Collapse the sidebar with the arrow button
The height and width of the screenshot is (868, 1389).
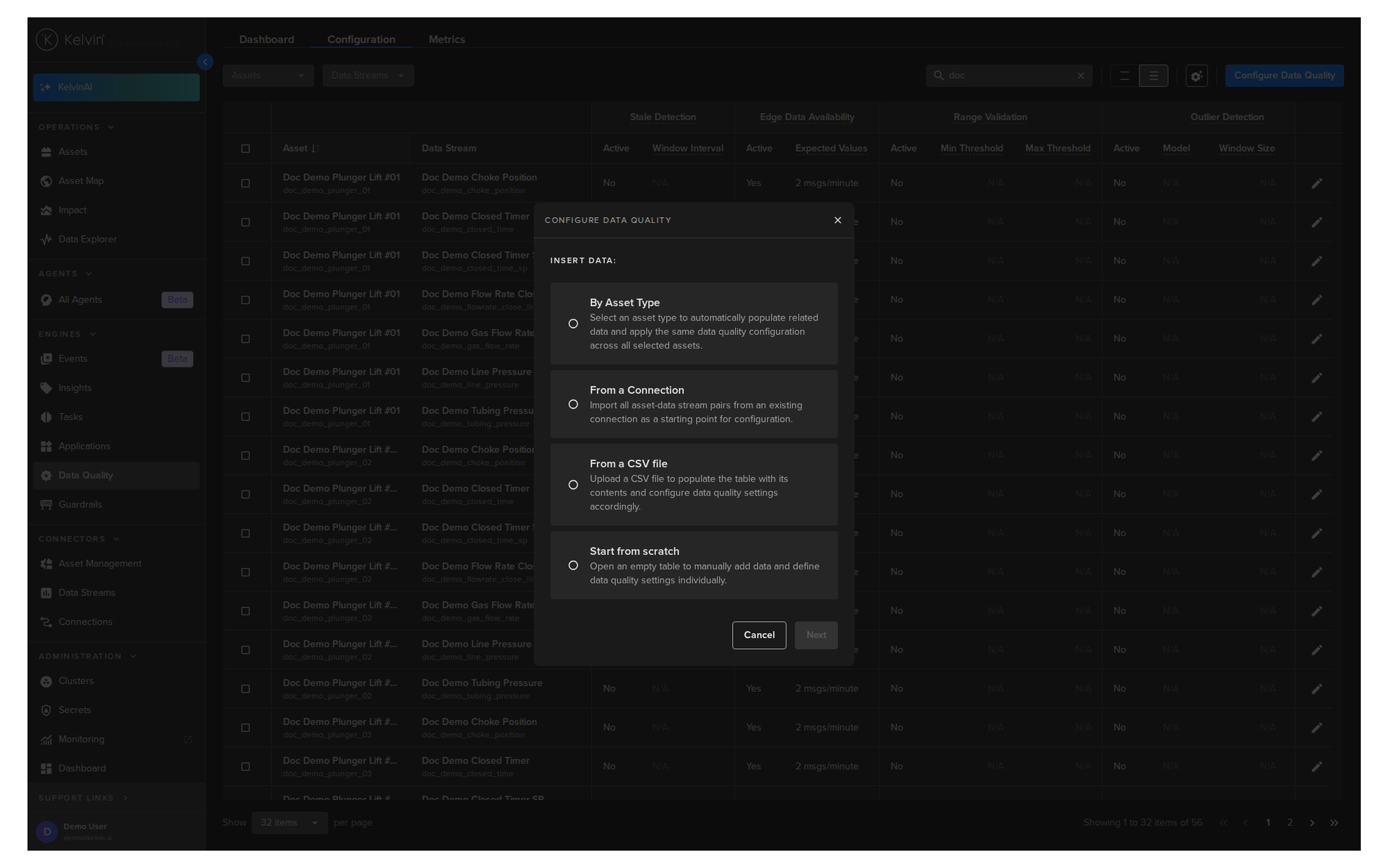click(x=205, y=62)
